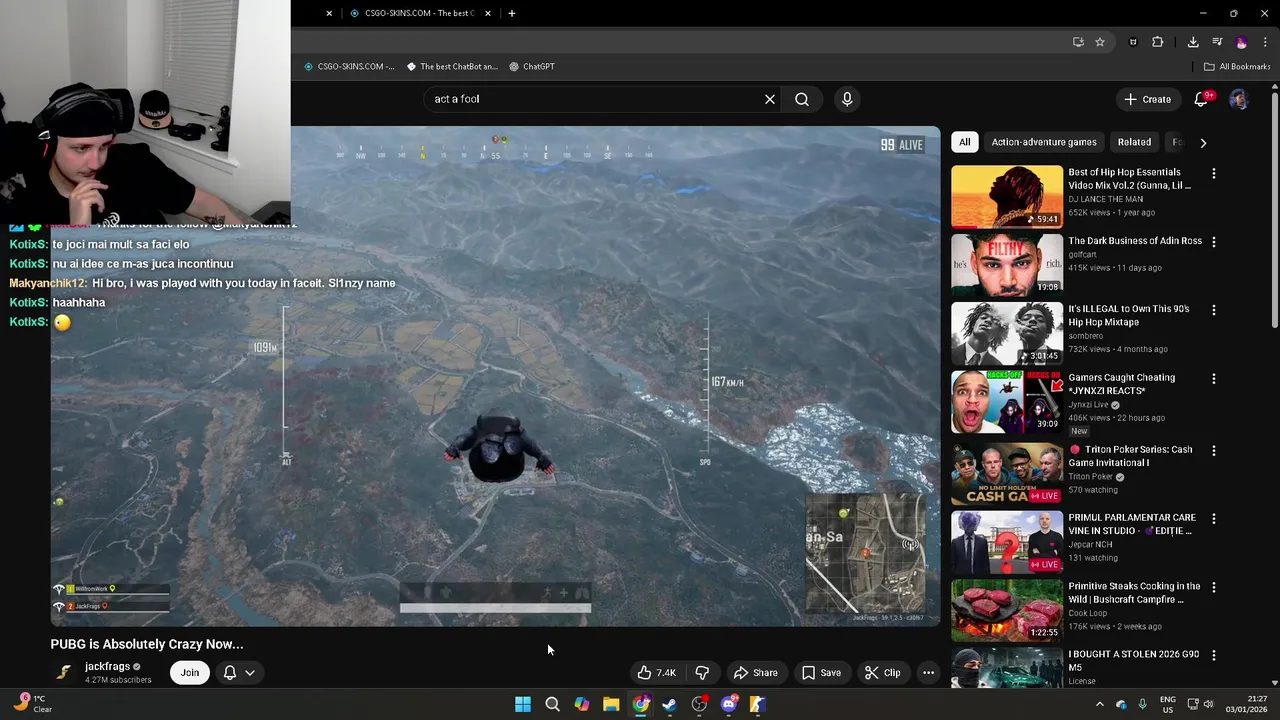Image resolution: width=1280 pixels, height=720 pixels.
Task: Save the video to a playlist
Action: point(821,673)
